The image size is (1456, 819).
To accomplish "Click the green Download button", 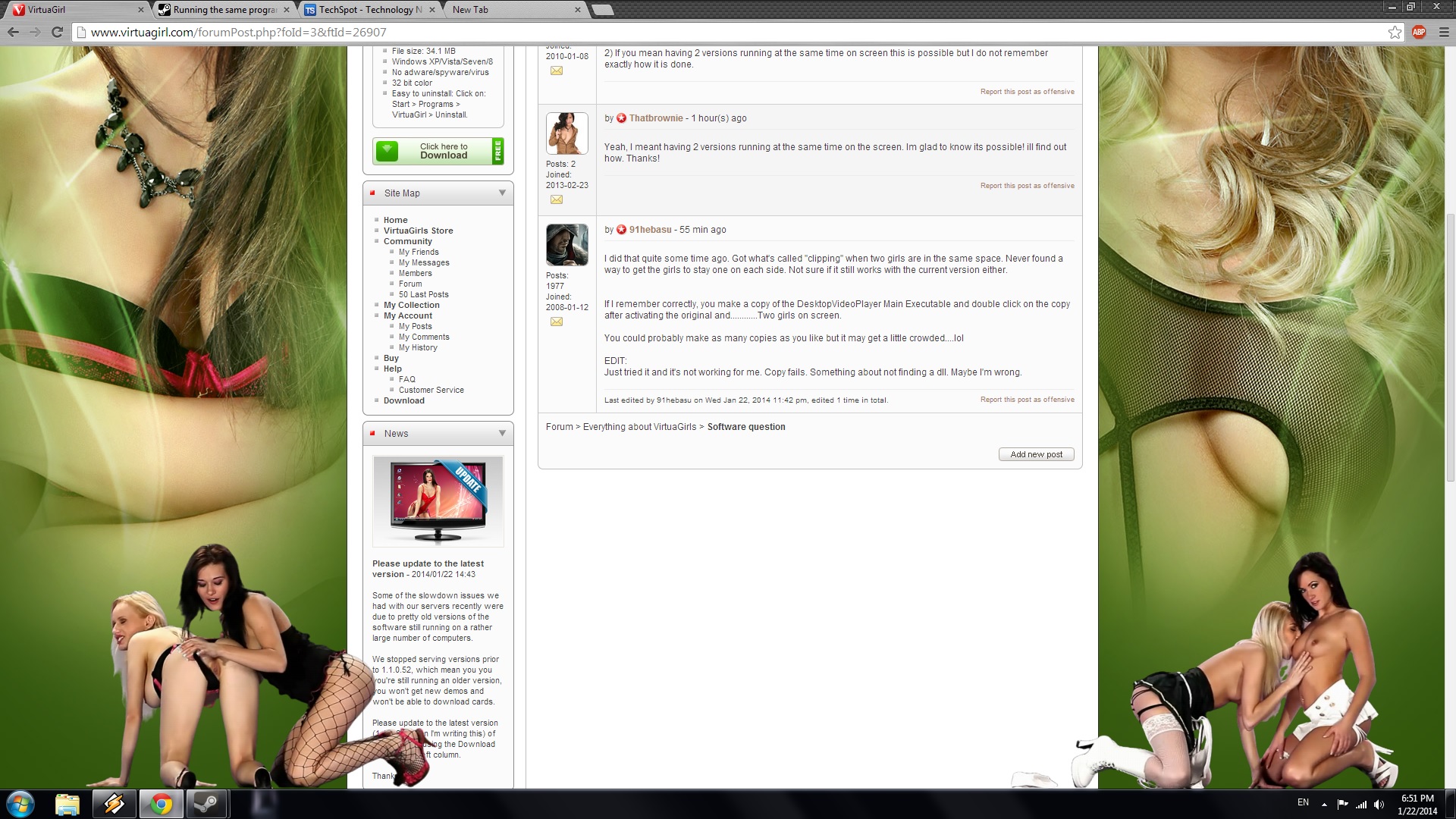I will 438,151.
